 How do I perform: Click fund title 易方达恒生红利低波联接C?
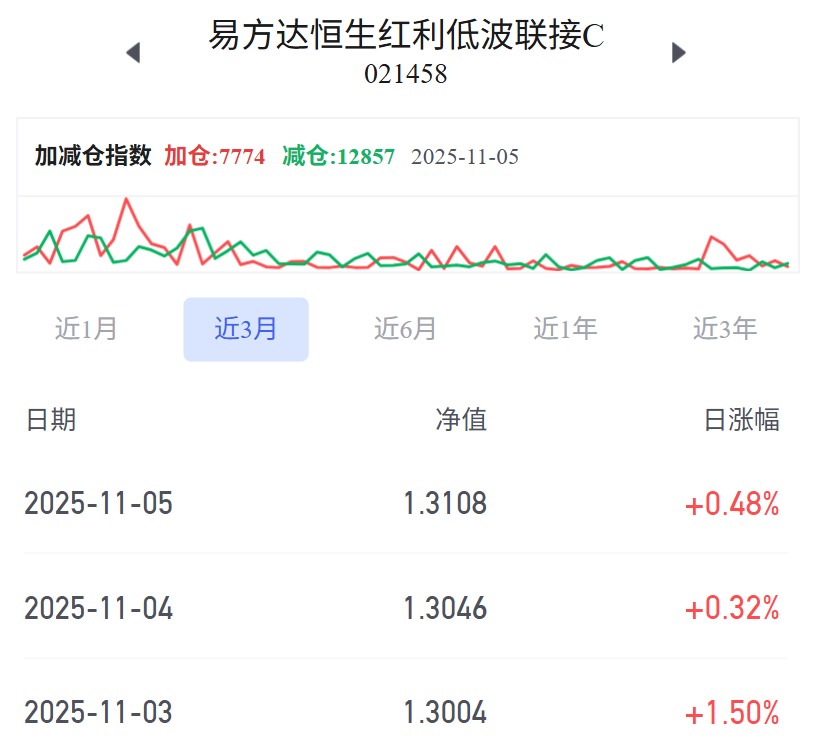click(x=406, y=36)
